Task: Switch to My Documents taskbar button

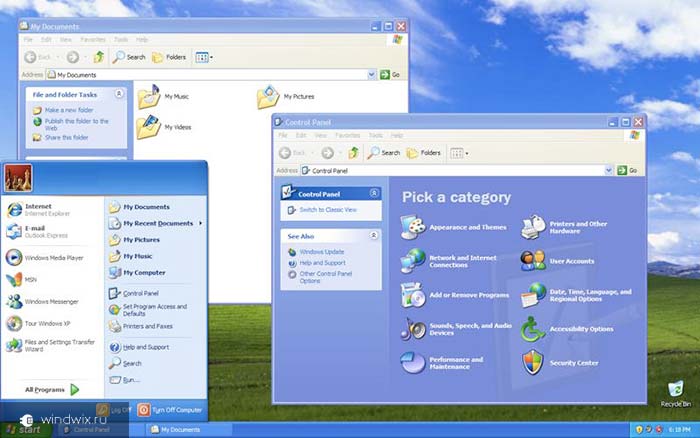Action: [x=188, y=430]
